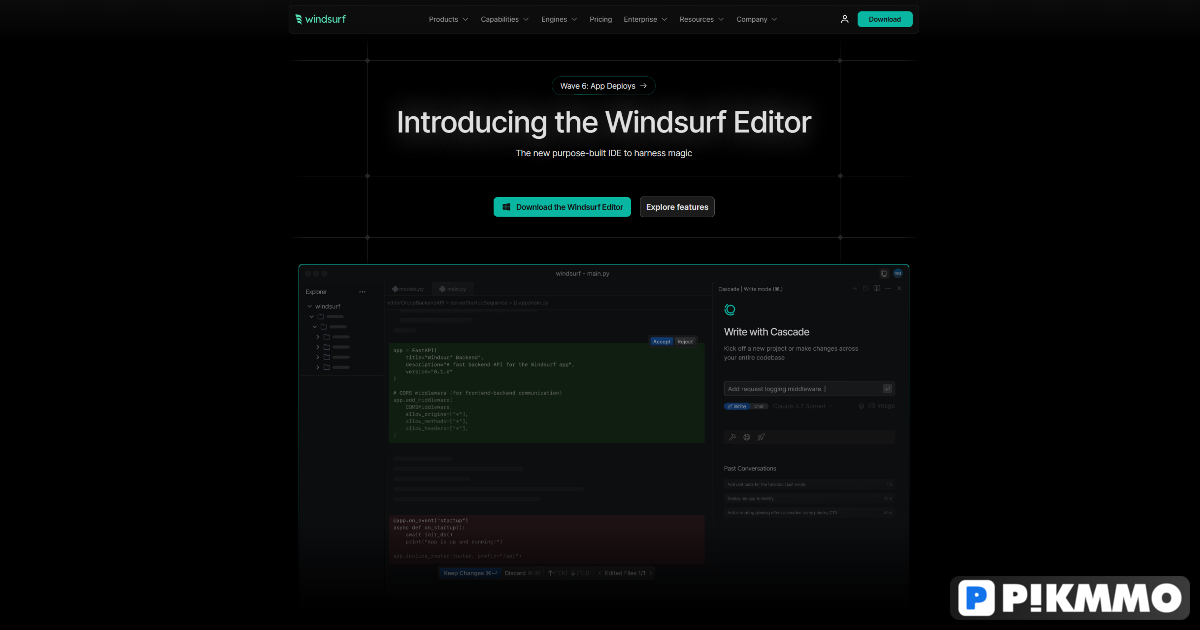The height and width of the screenshot is (630, 1200).
Task: Open the Cascade panel more options icon
Action: (x=888, y=288)
